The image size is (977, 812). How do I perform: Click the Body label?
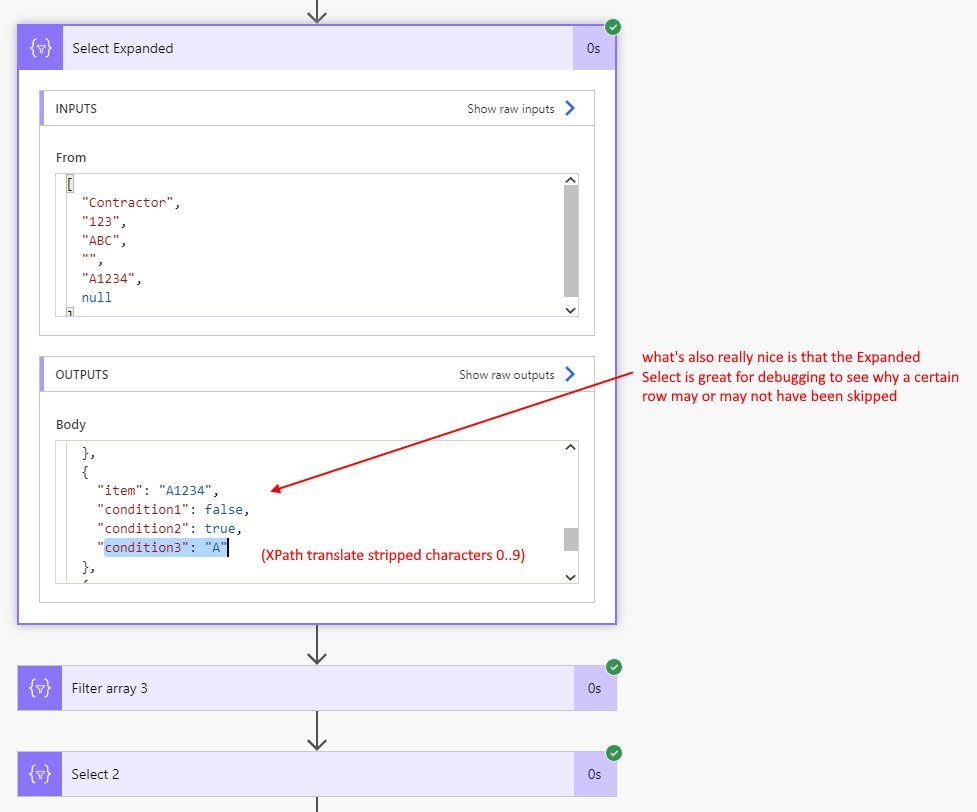click(70, 424)
